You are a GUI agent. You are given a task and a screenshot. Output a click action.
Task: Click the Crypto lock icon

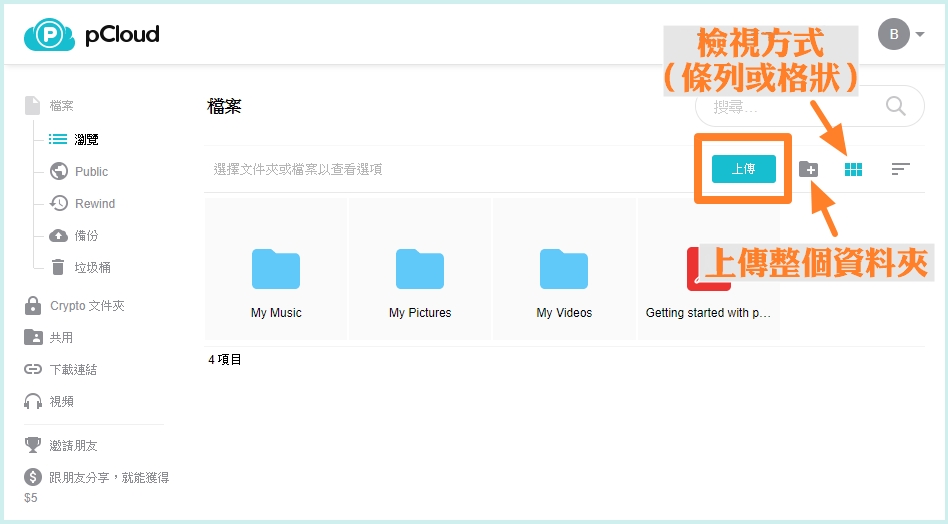(33, 305)
